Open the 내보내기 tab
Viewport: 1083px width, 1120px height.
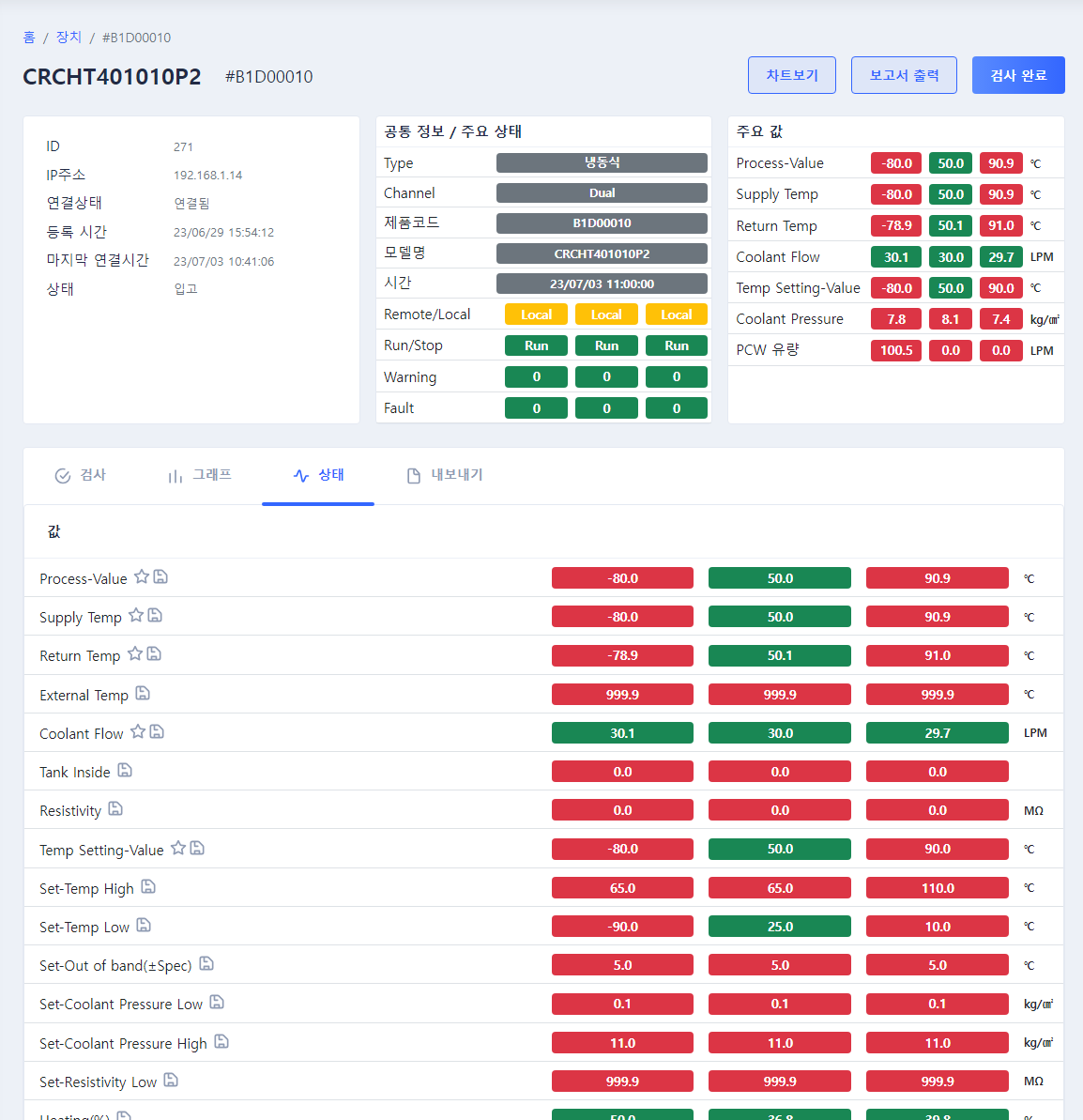click(444, 475)
